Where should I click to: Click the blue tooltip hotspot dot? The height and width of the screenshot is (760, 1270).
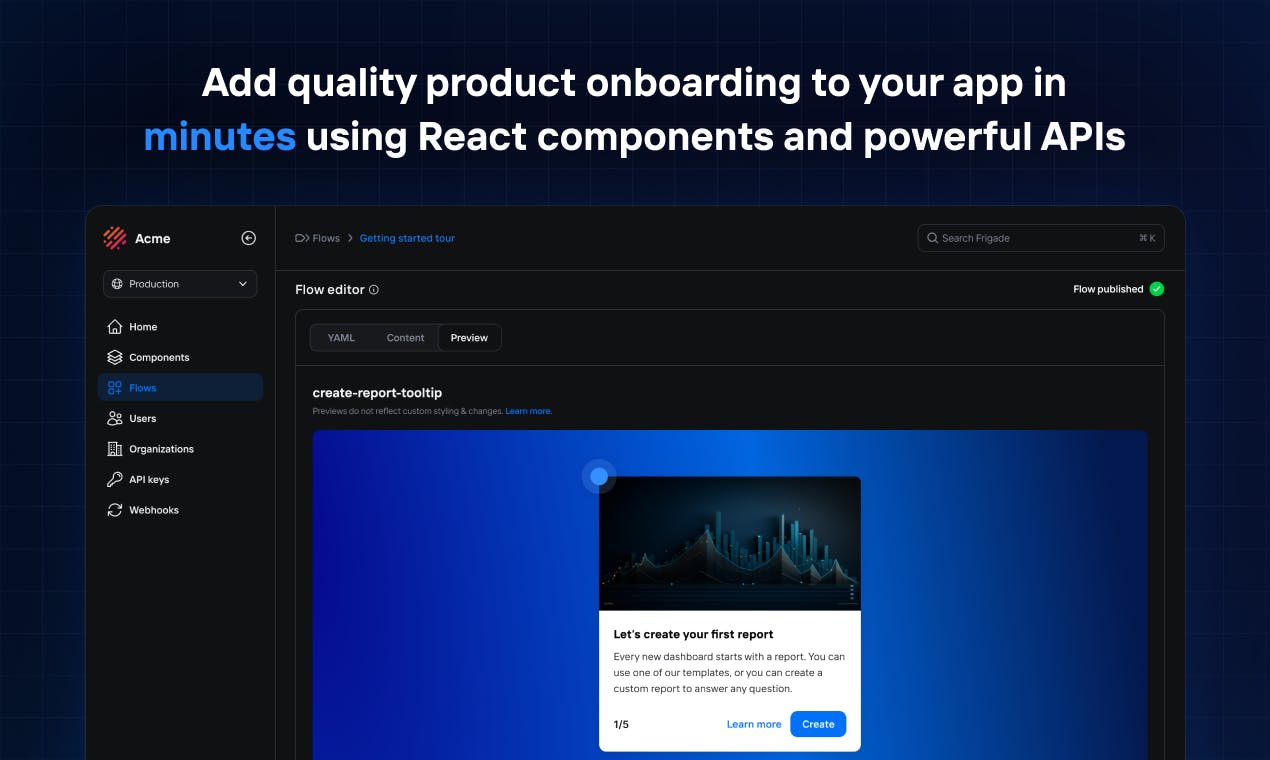point(599,477)
